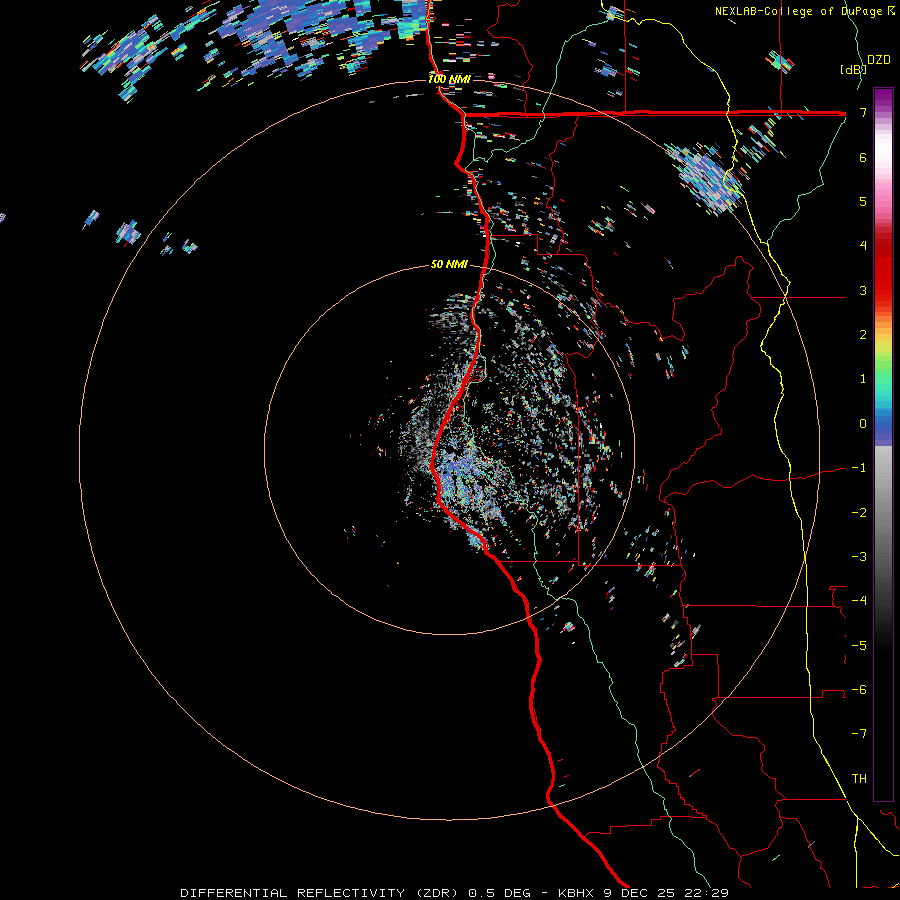This screenshot has height=900, width=900.
Task: Click the [dB] units label
Action: pyautogui.click(x=853, y=70)
